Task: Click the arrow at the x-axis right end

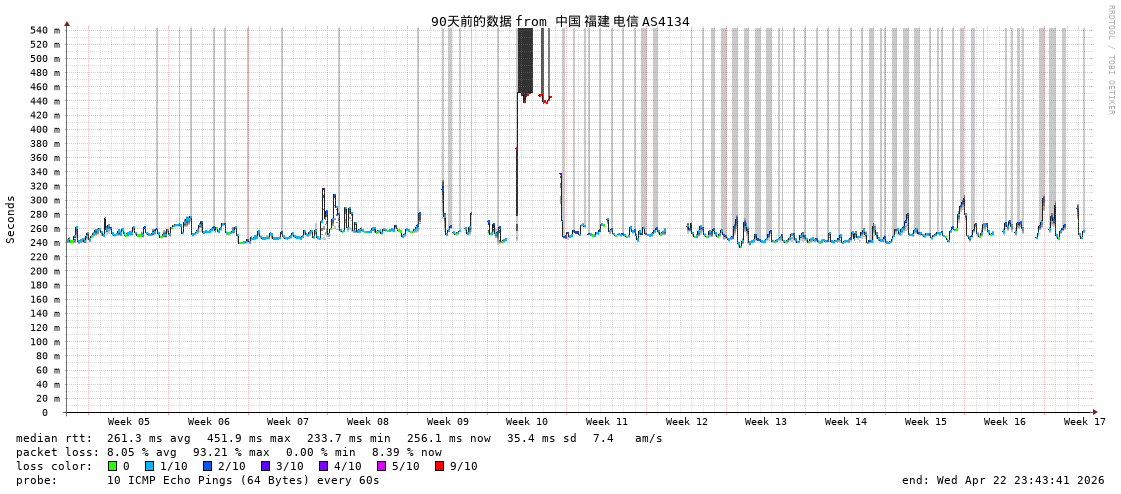Action: tap(1095, 412)
